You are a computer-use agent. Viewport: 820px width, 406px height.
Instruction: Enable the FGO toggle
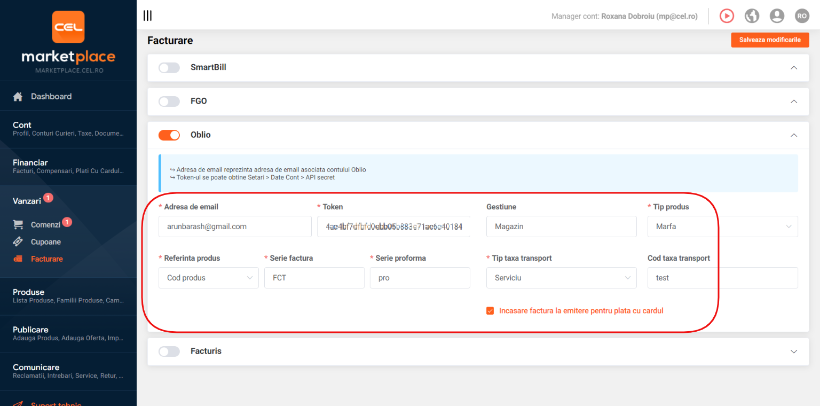169,102
